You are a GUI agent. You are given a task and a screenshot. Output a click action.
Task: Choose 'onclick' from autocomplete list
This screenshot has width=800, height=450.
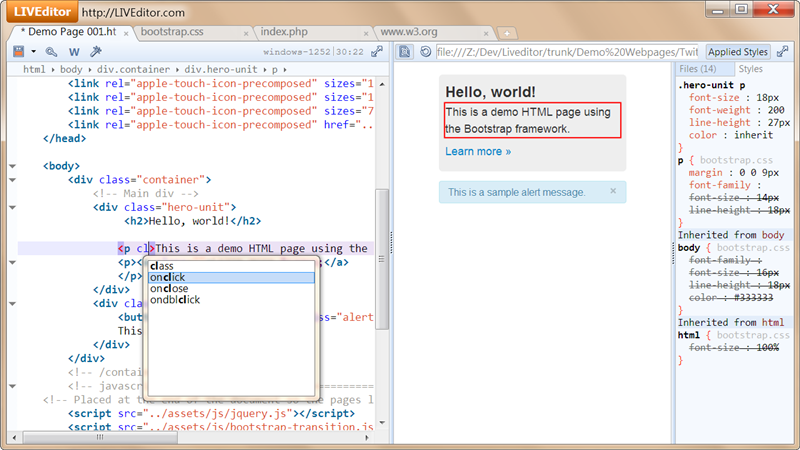click(x=231, y=277)
